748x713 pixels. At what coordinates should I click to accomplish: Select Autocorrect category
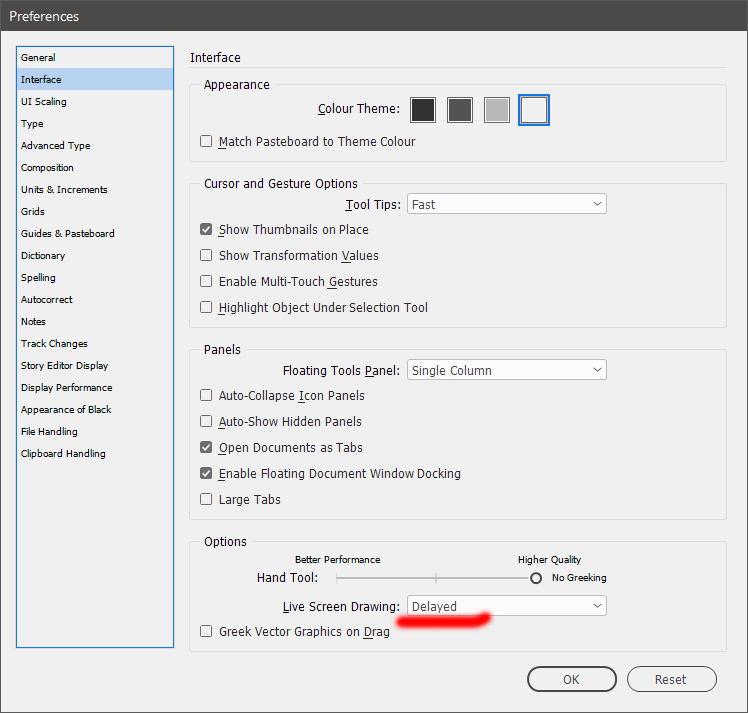pyautogui.click(x=95, y=299)
